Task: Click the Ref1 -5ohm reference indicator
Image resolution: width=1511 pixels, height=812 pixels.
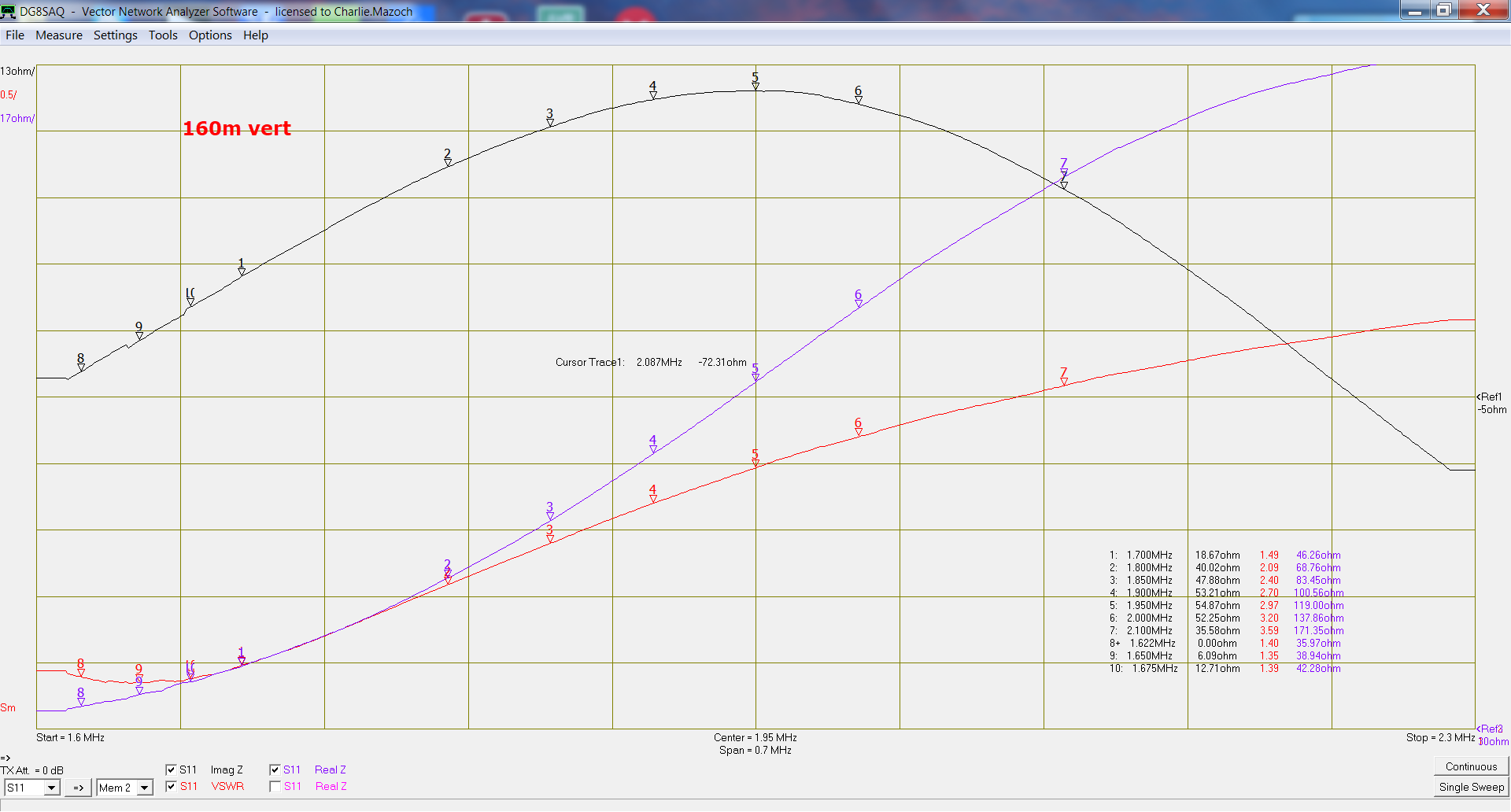Action: pyautogui.click(x=1491, y=403)
